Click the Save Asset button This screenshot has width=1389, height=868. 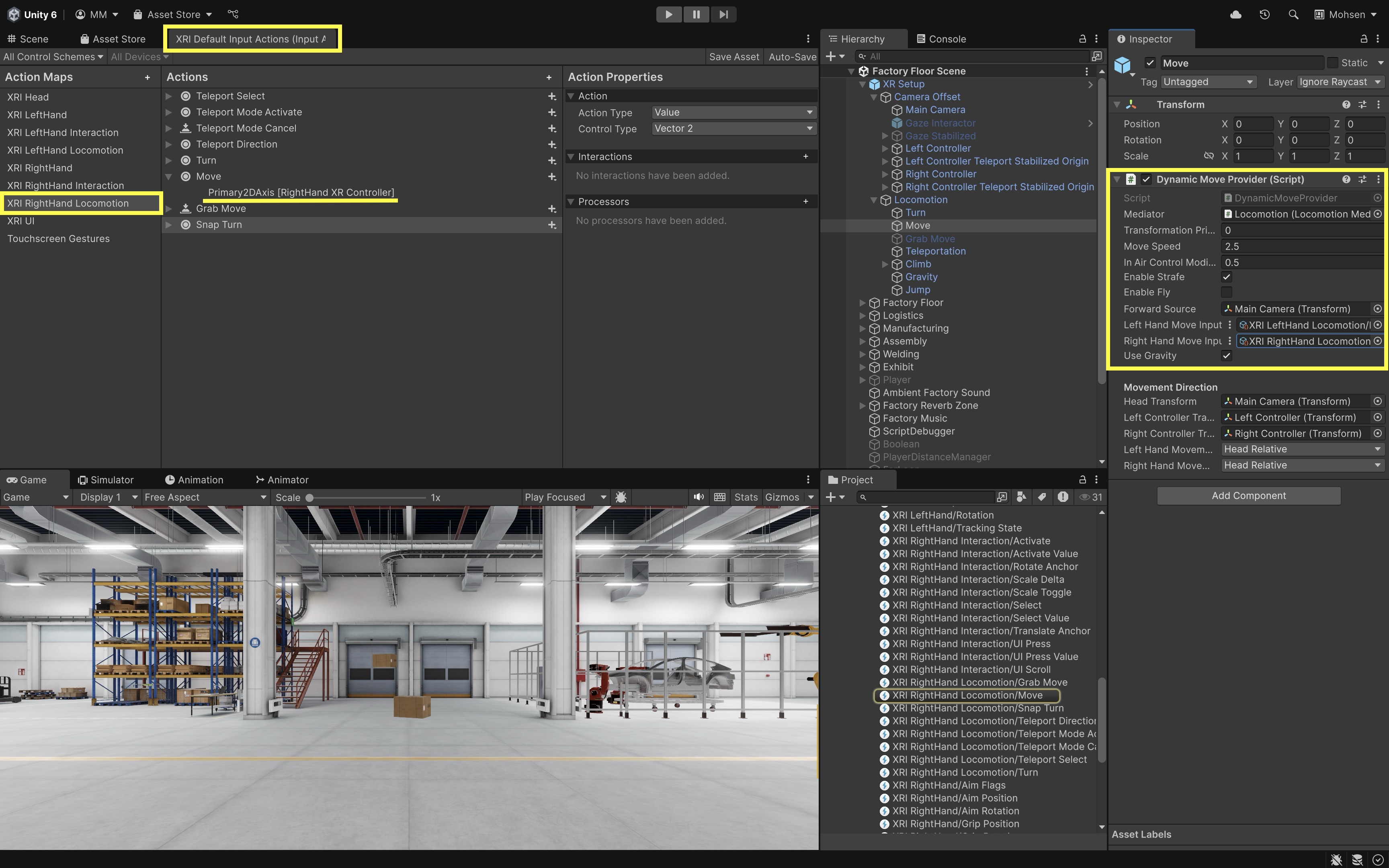[x=733, y=57]
